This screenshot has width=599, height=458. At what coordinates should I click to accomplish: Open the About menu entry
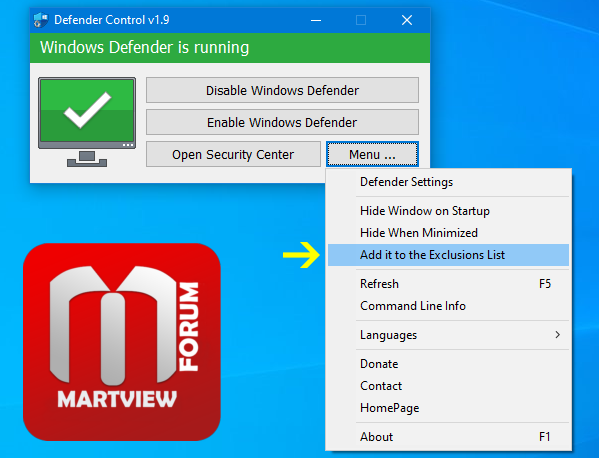point(448,437)
